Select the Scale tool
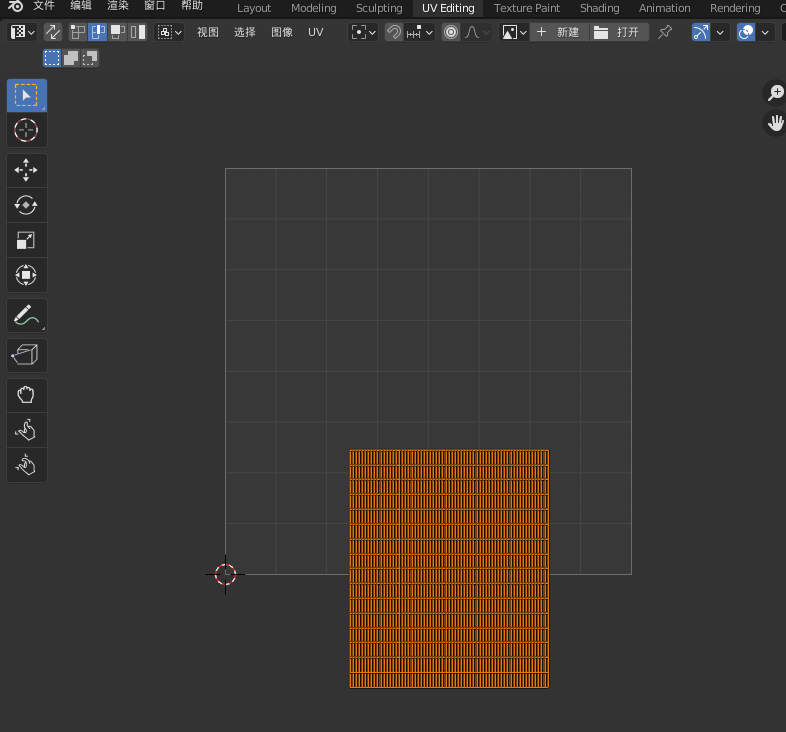This screenshot has width=786, height=732. pos(27,240)
